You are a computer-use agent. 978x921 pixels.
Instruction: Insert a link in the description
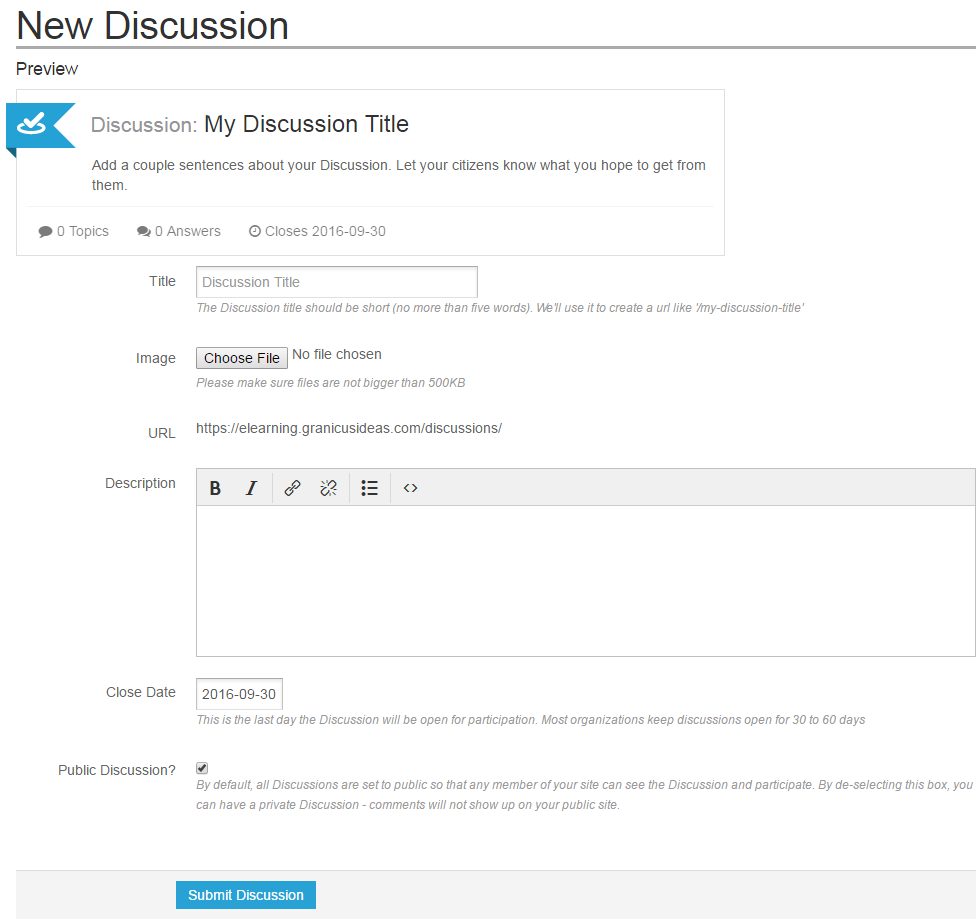click(292, 488)
